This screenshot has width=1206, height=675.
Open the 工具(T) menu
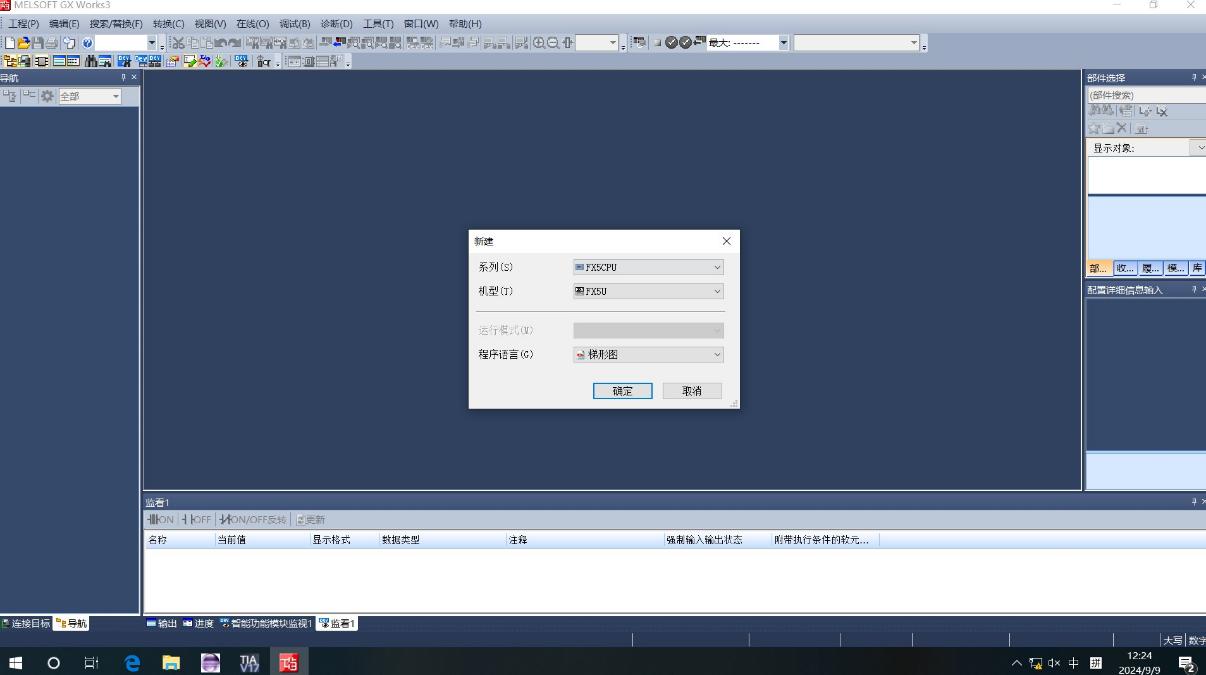coord(378,23)
